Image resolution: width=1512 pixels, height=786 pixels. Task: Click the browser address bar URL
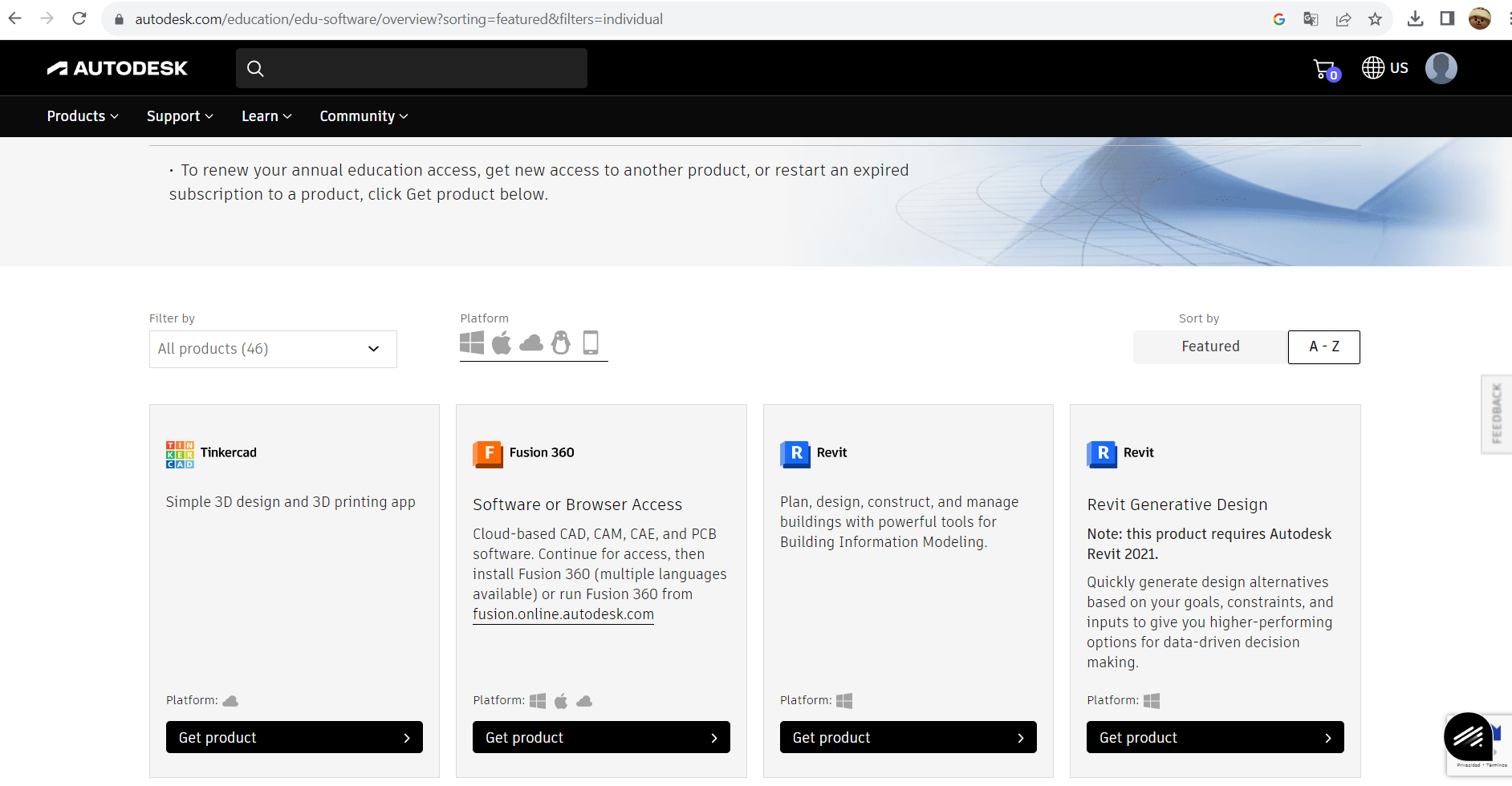coord(399,19)
